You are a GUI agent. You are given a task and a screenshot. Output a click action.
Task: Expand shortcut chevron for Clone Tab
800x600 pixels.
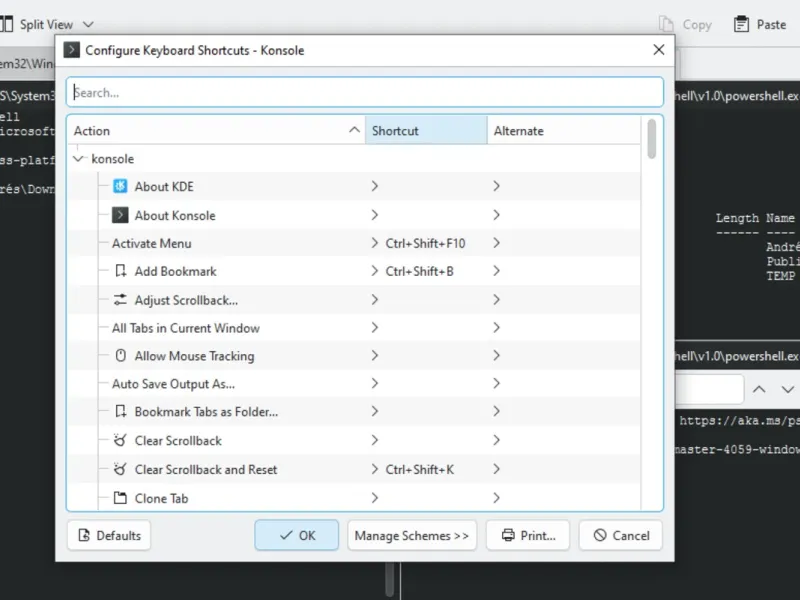pos(374,497)
